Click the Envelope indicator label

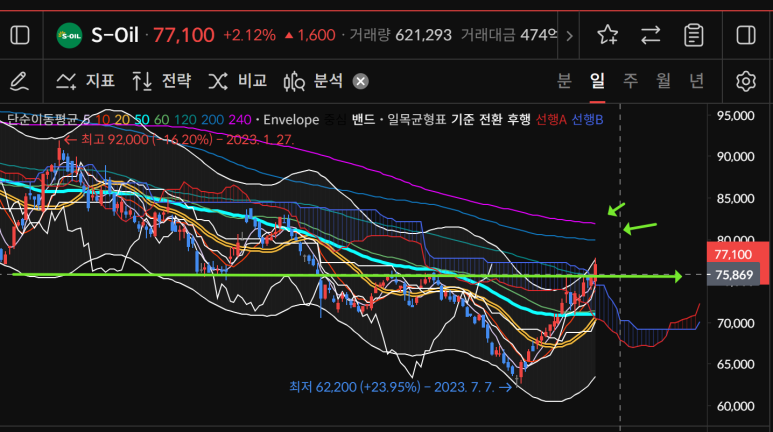click(x=291, y=119)
